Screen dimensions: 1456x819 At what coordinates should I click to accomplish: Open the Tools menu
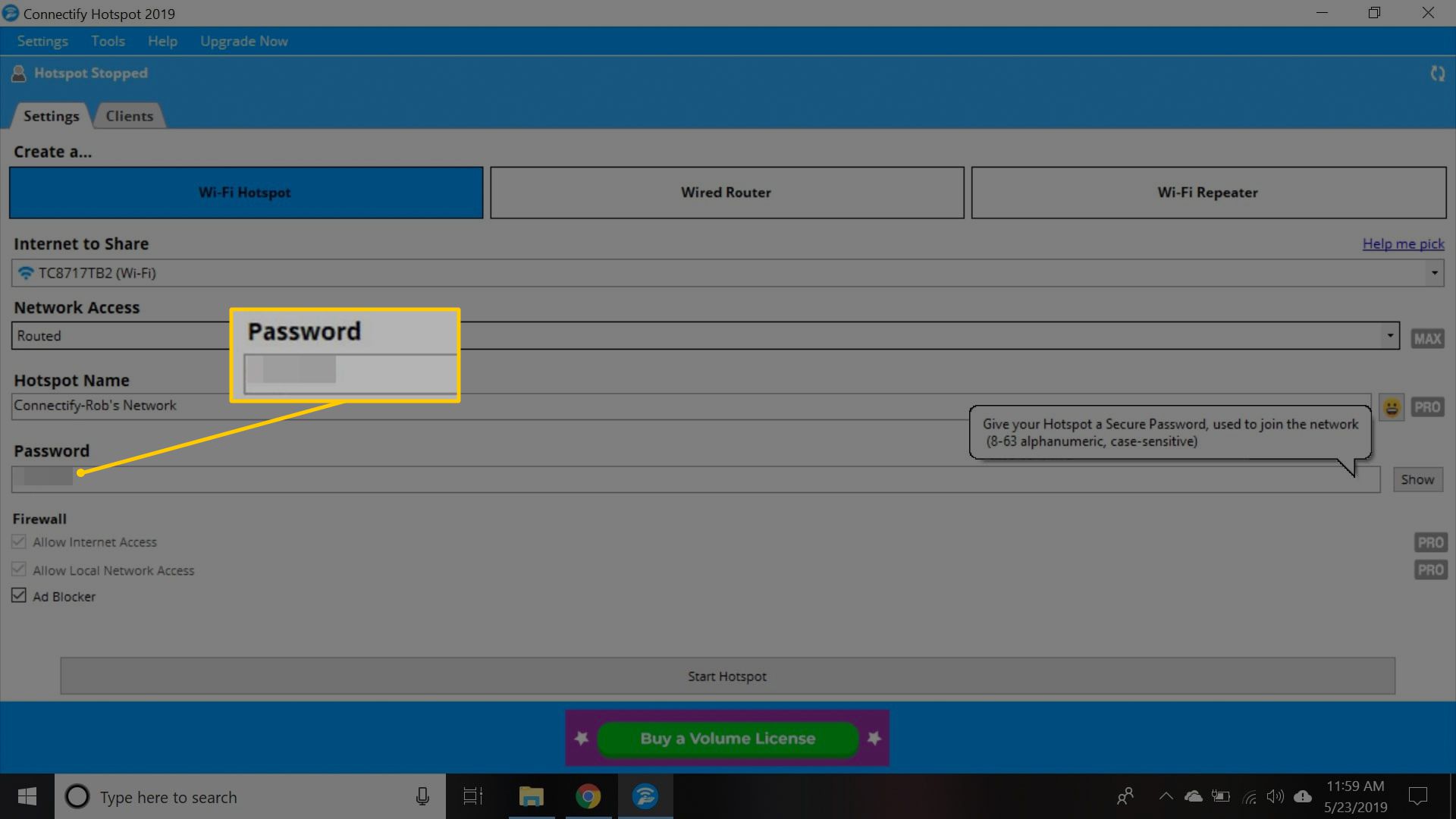coord(108,41)
